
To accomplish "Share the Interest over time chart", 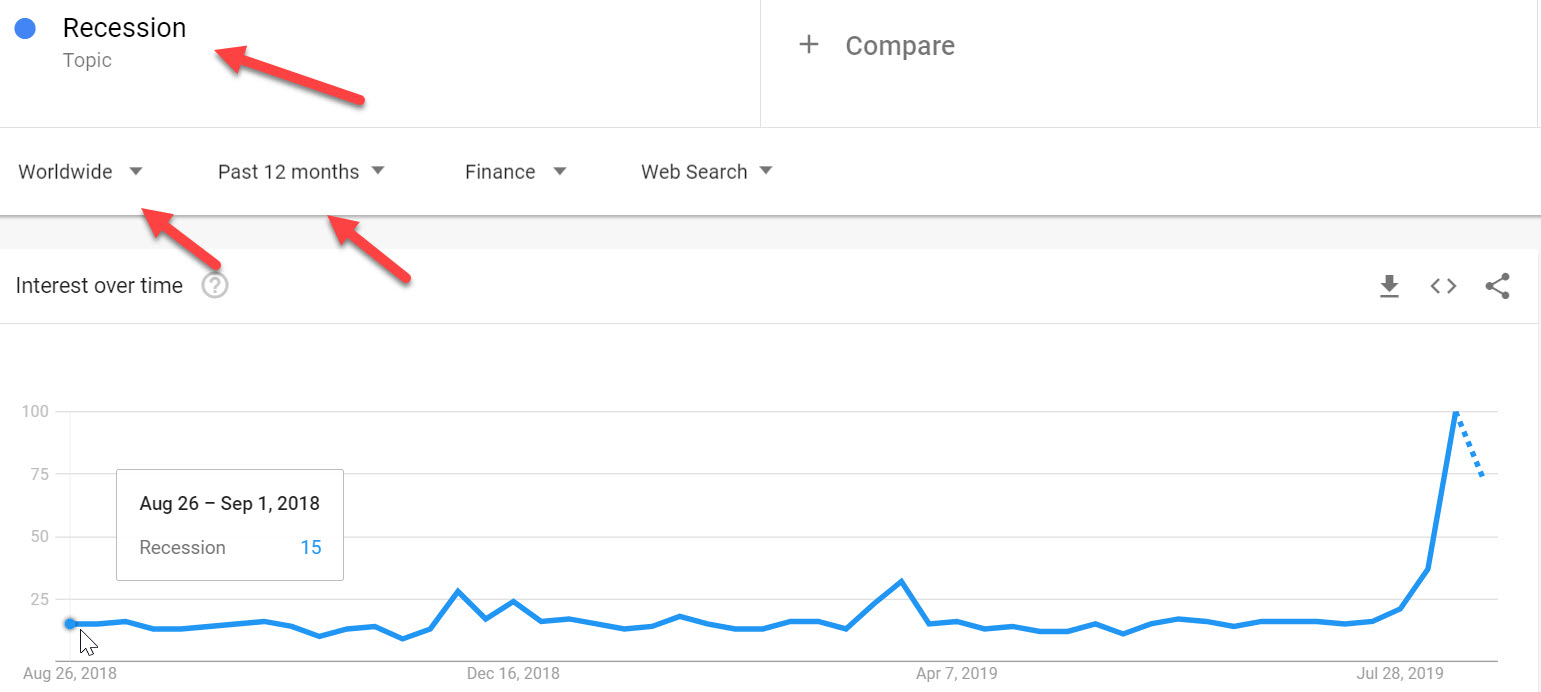I will click(1497, 287).
